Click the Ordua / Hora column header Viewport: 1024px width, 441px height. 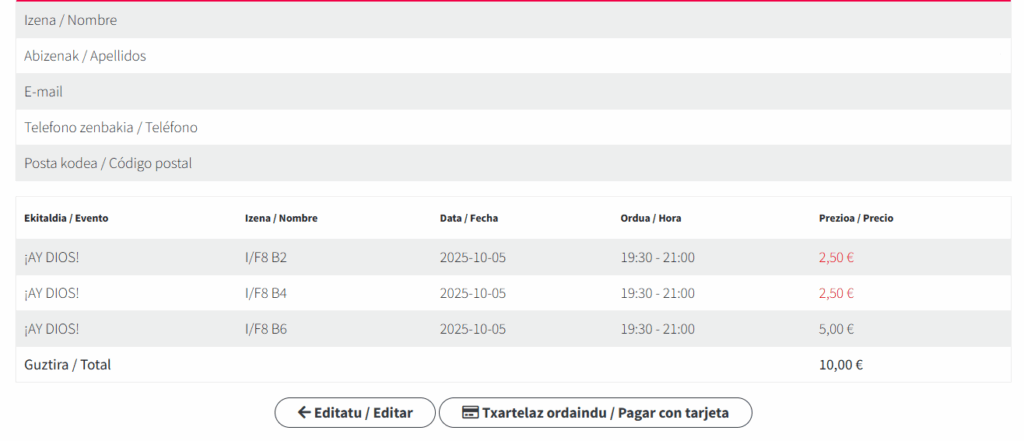[x=651, y=218]
